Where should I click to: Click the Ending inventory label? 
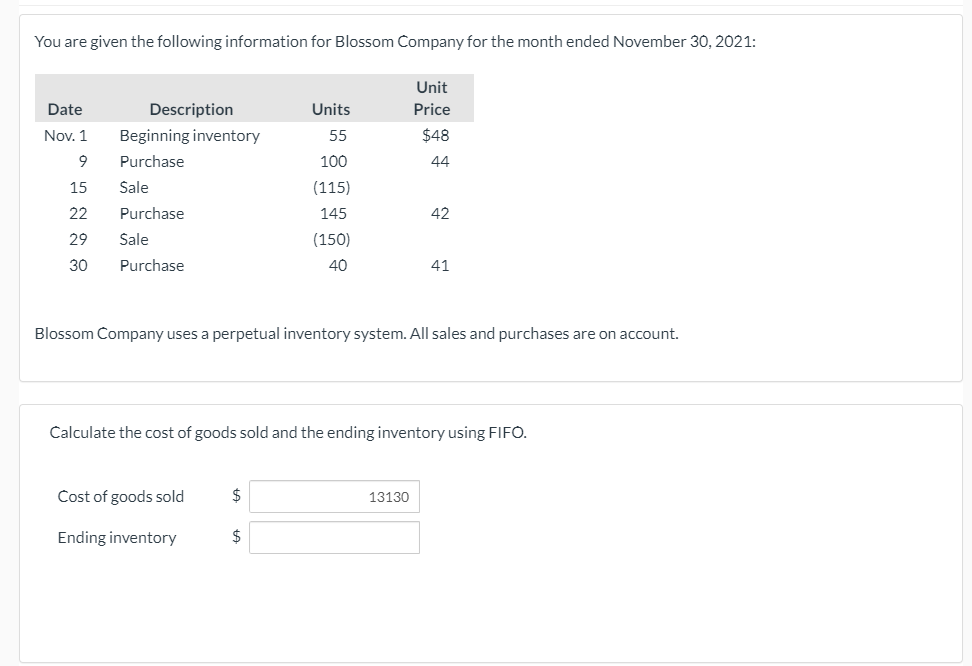click(x=117, y=538)
